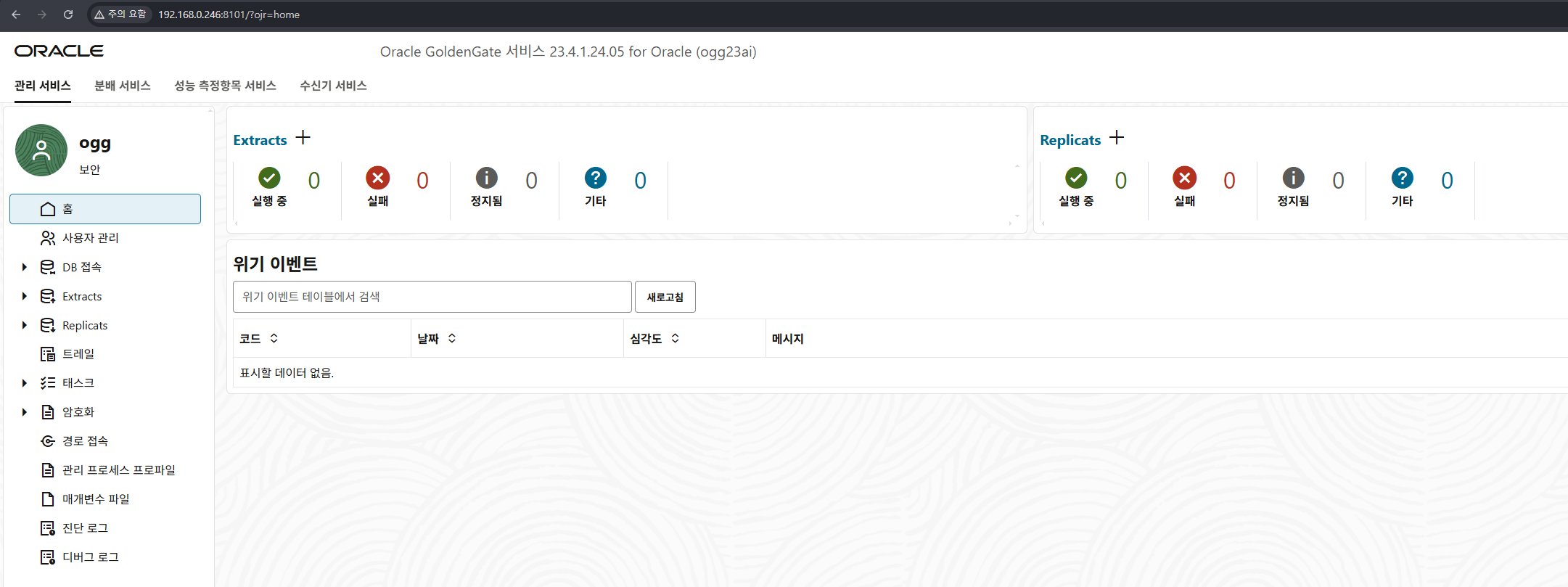Viewport: 1568px width, 587px height.
Task: Click the browser forward arrow
Action: 42,15
